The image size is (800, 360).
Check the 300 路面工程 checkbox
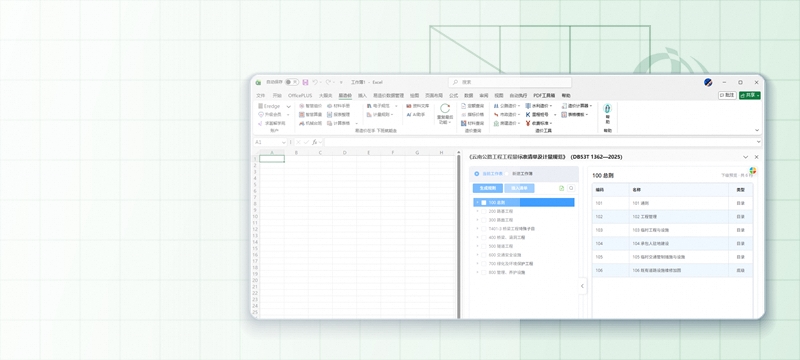coord(484,220)
